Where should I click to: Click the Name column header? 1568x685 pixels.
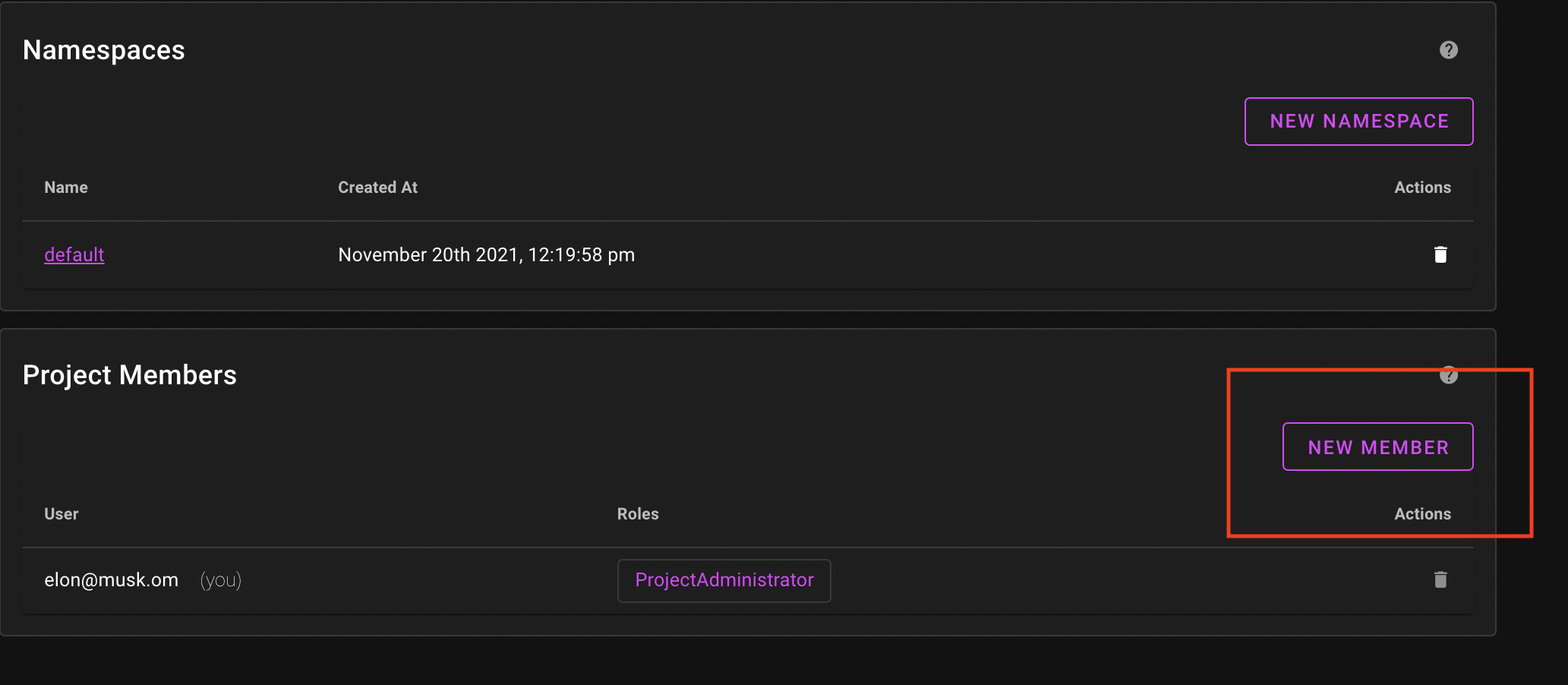(66, 188)
